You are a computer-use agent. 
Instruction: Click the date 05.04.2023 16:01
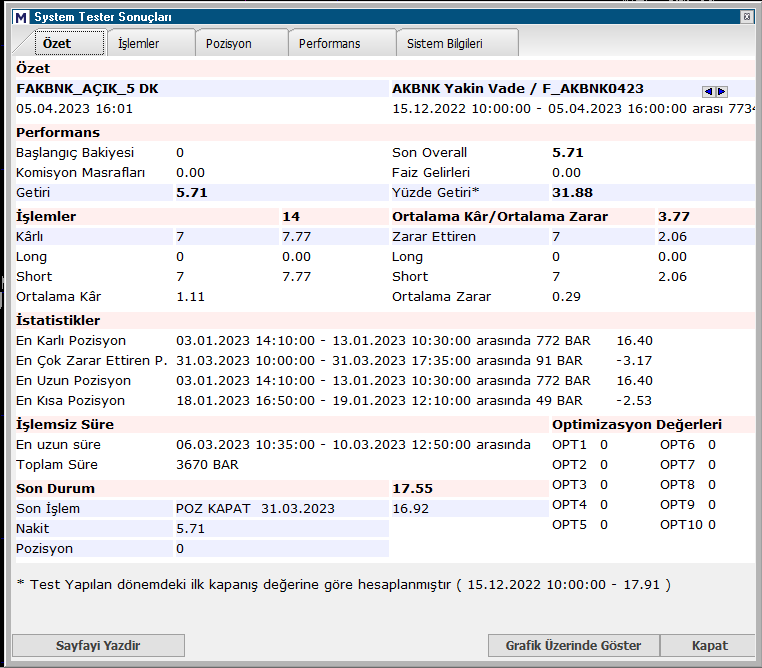click(74, 108)
